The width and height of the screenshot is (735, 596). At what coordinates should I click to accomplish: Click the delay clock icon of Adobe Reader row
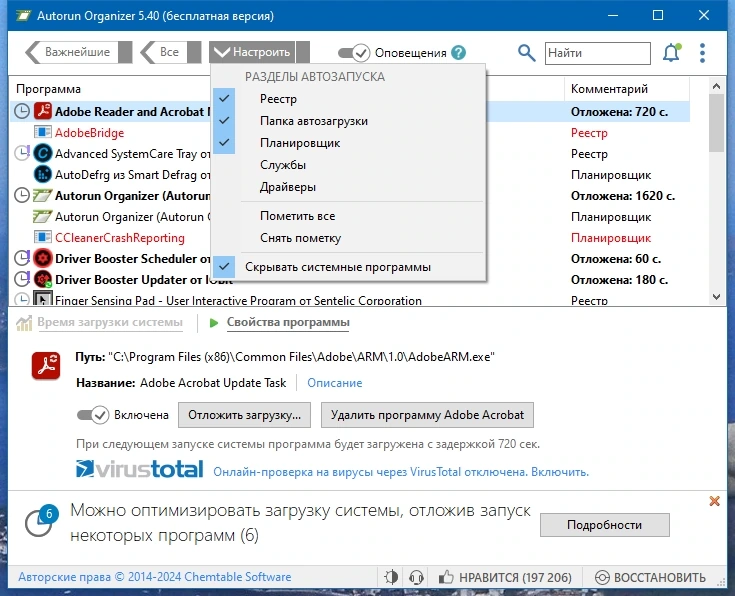tap(22, 111)
